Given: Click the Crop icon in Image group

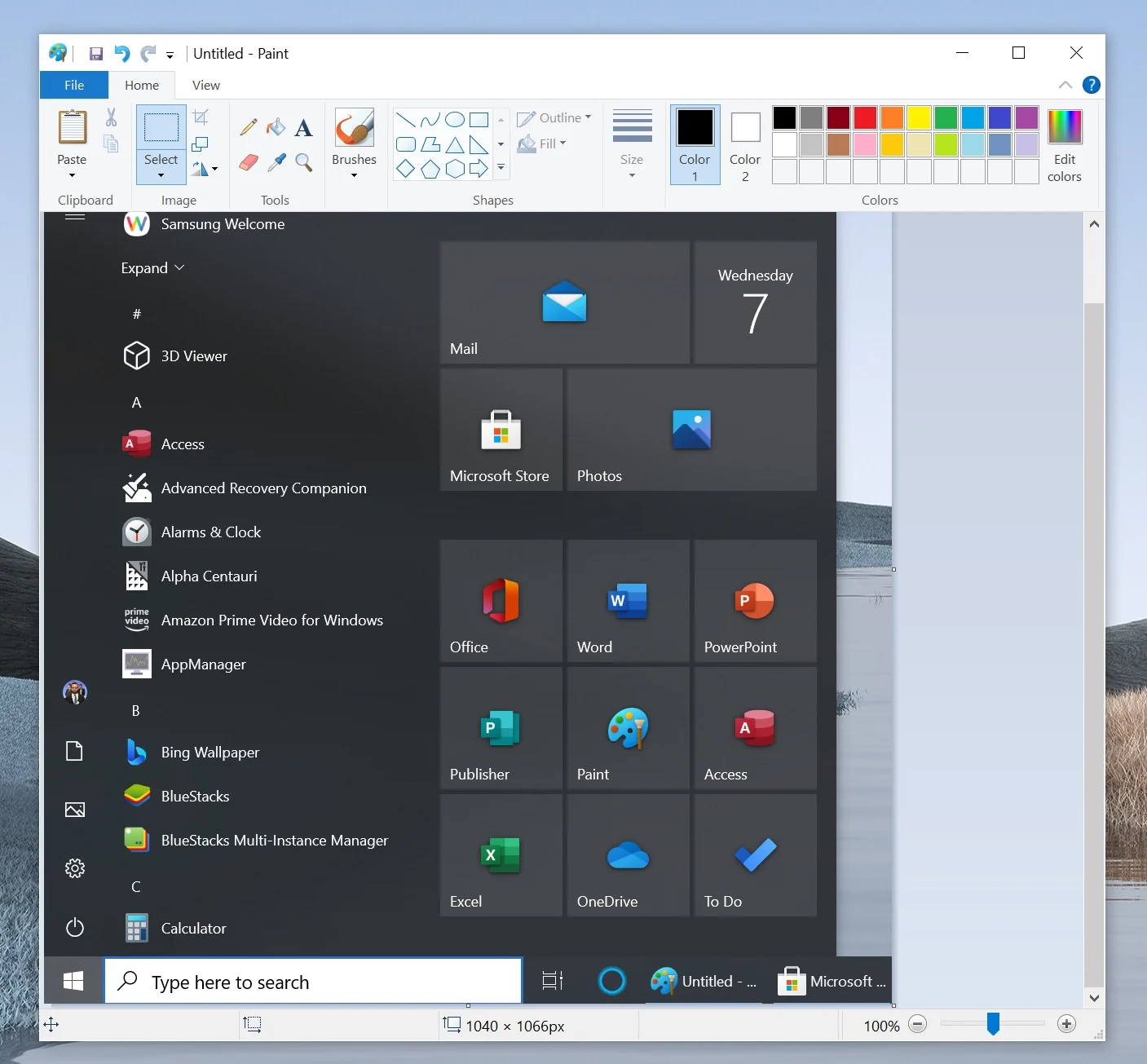Looking at the screenshot, I should 201,117.
